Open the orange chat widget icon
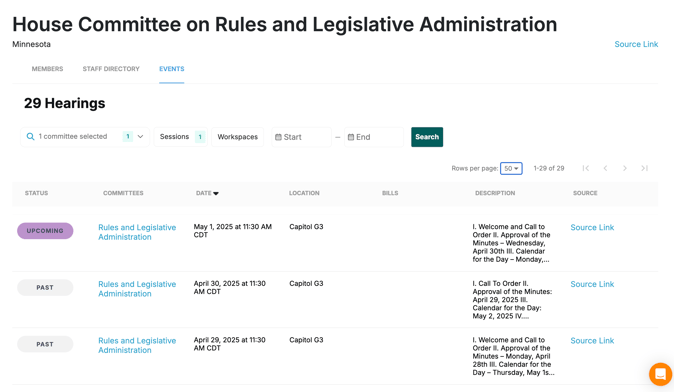674x392 pixels. pos(661,374)
